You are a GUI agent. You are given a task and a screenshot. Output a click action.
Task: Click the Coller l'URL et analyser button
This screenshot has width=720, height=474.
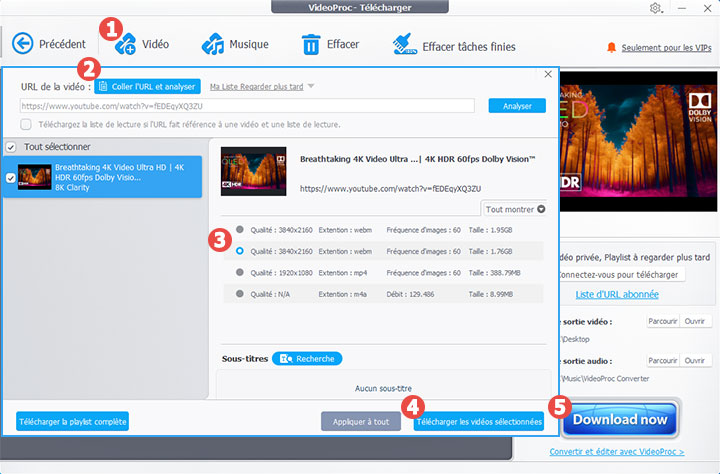(x=147, y=86)
